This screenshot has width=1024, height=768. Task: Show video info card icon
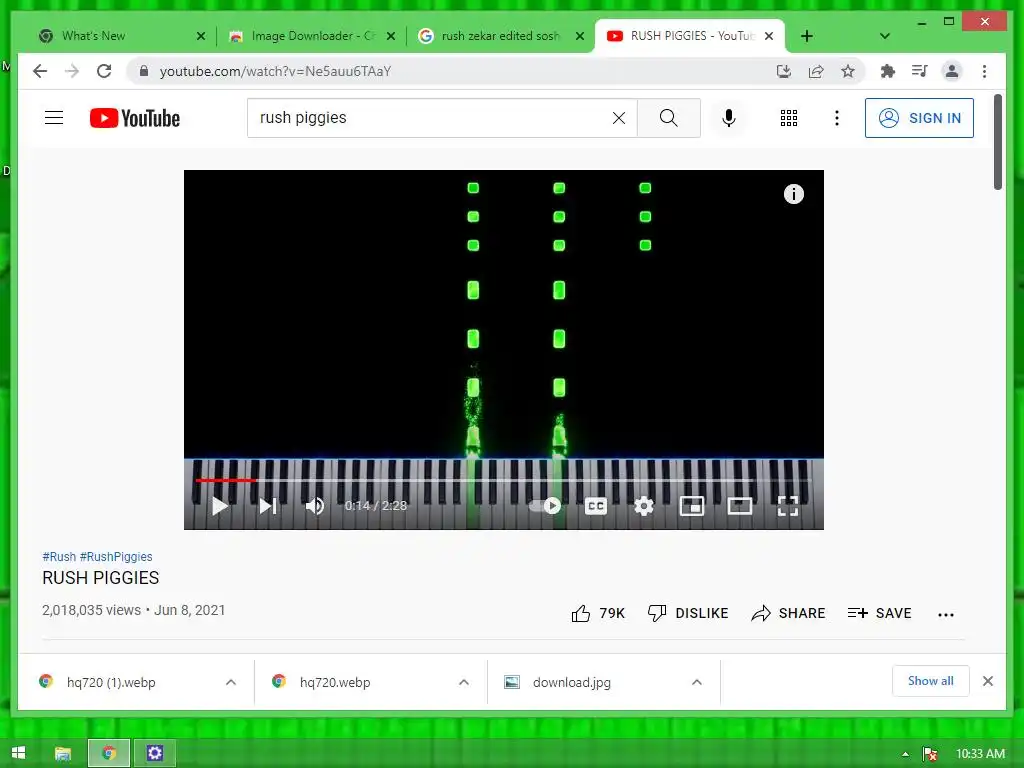pos(793,194)
